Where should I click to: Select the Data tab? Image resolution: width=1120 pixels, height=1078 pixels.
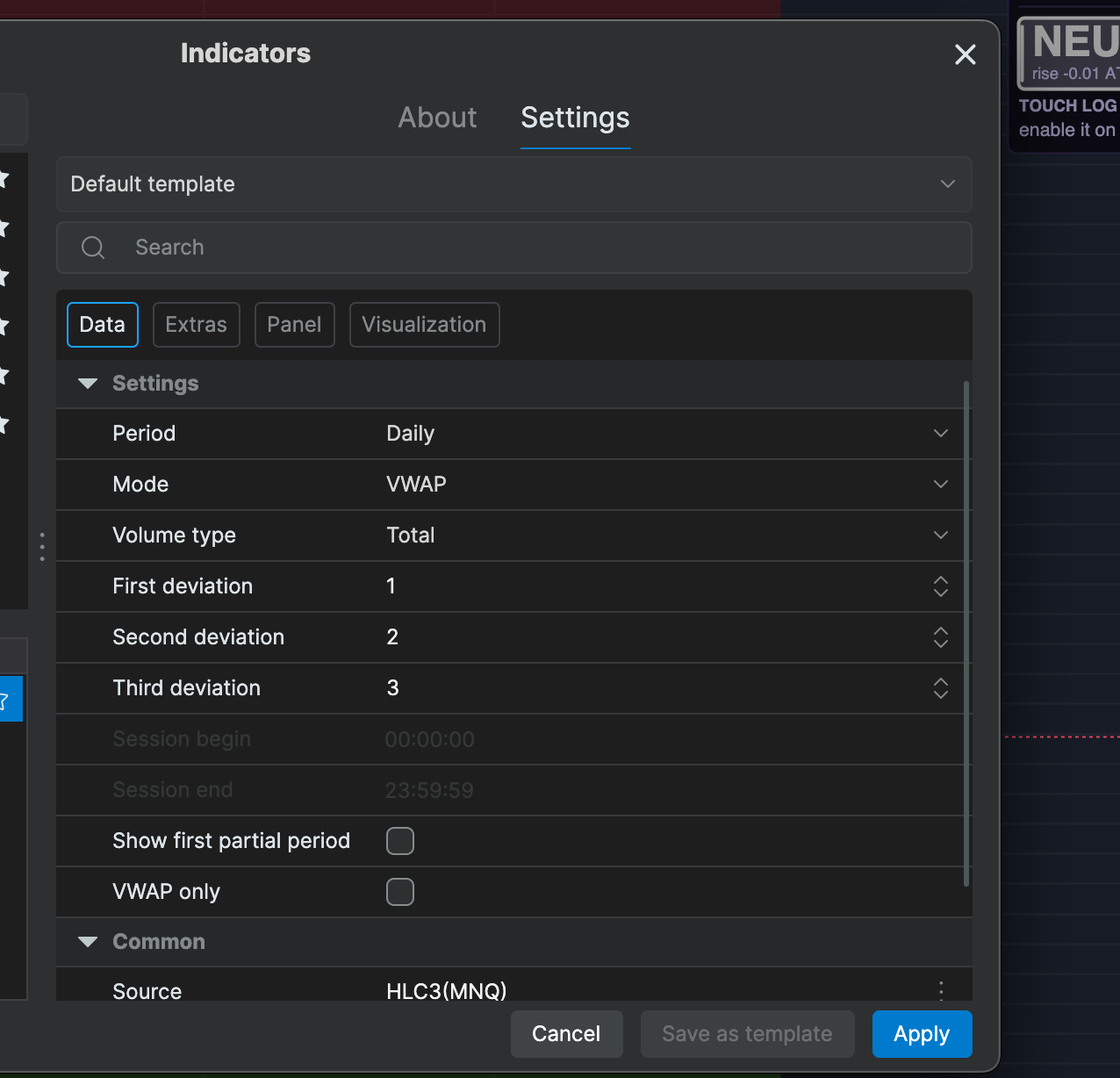click(103, 325)
